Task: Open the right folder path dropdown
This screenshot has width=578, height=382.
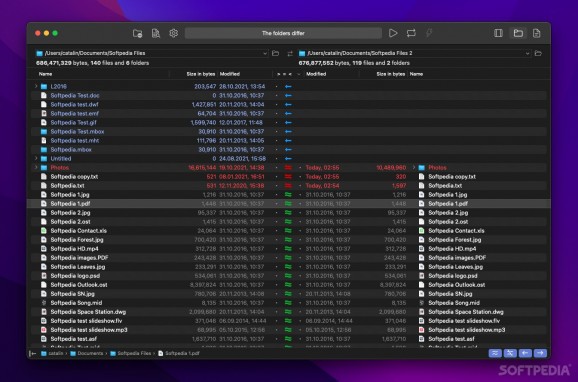Action: click(527, 53)
